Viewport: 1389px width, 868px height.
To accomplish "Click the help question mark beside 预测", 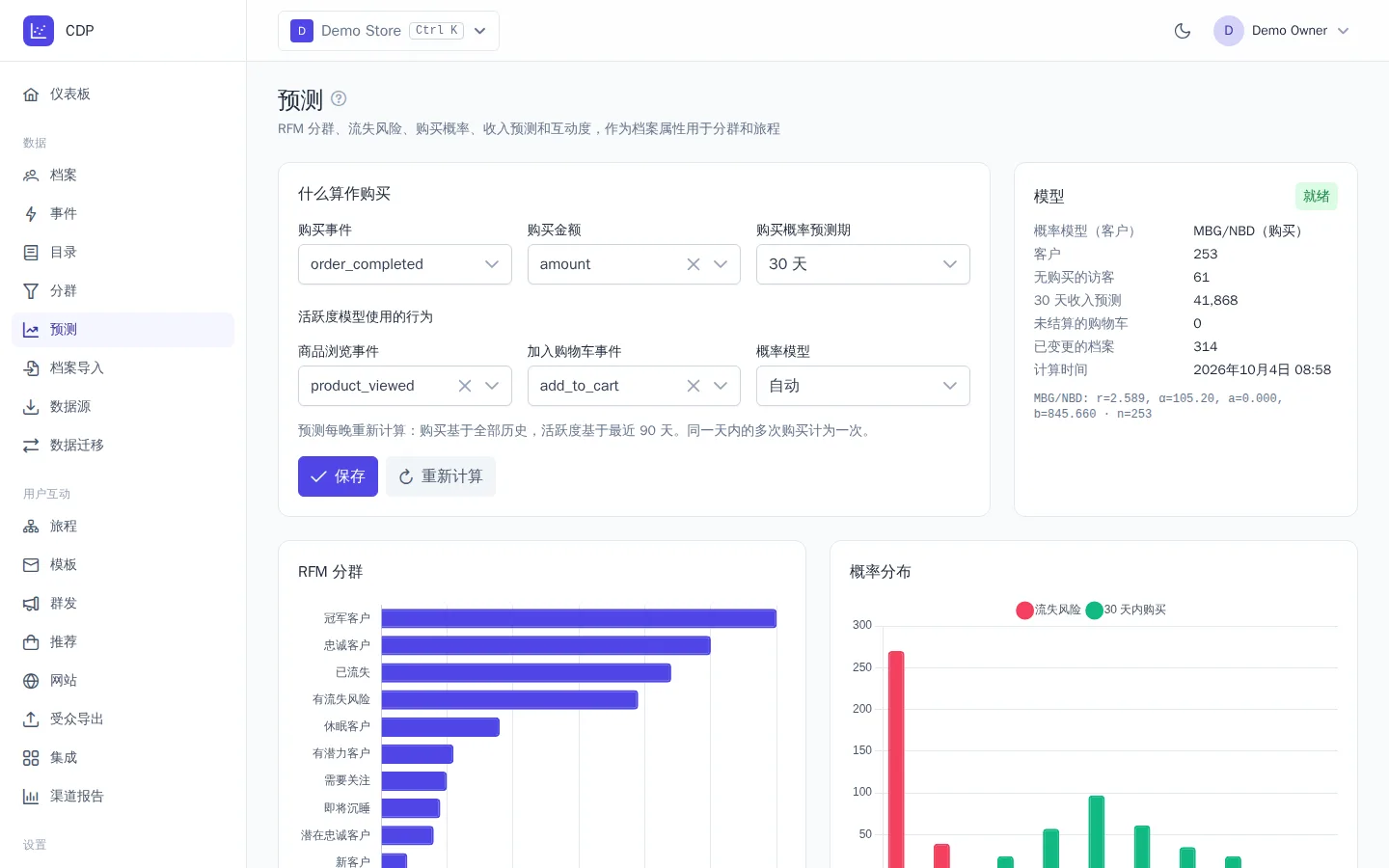I will click(x=339, y=98).
